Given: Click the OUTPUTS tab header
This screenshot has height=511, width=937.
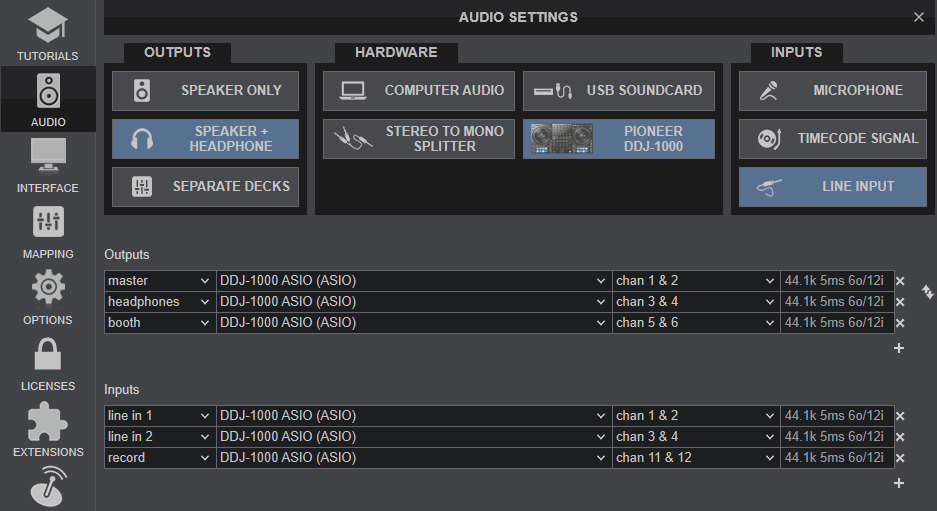Looking at the screenshot, I should pyautogui.click(x=177, y=53).
